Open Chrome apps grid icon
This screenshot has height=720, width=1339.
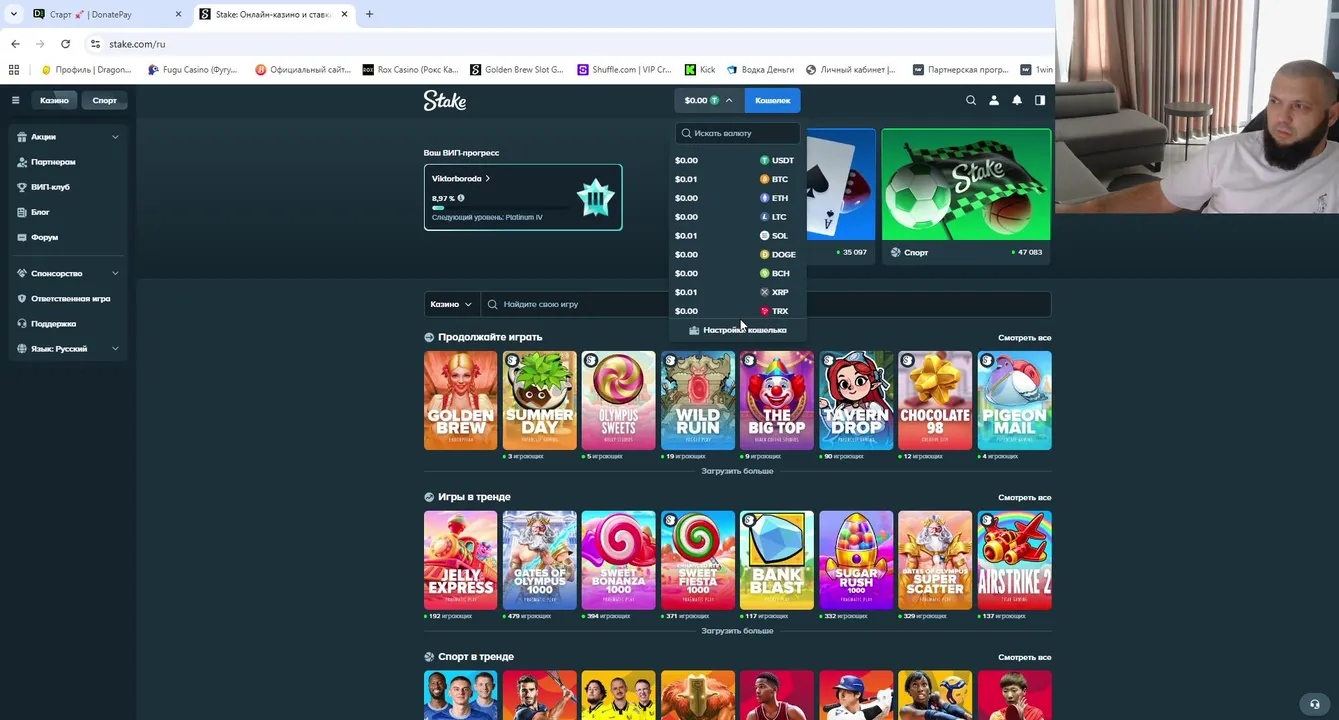click(x=13, y=70)
